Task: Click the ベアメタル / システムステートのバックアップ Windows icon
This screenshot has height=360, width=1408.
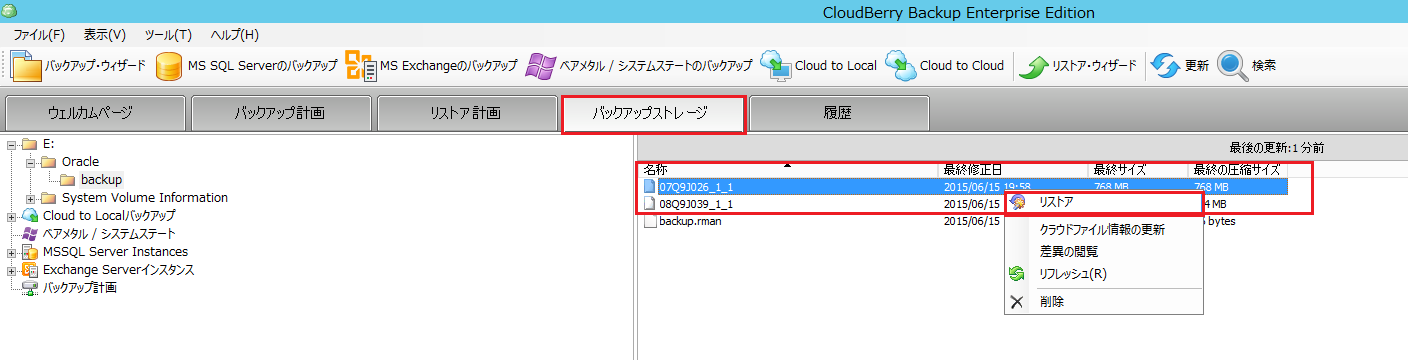Action: coord(541,66)
